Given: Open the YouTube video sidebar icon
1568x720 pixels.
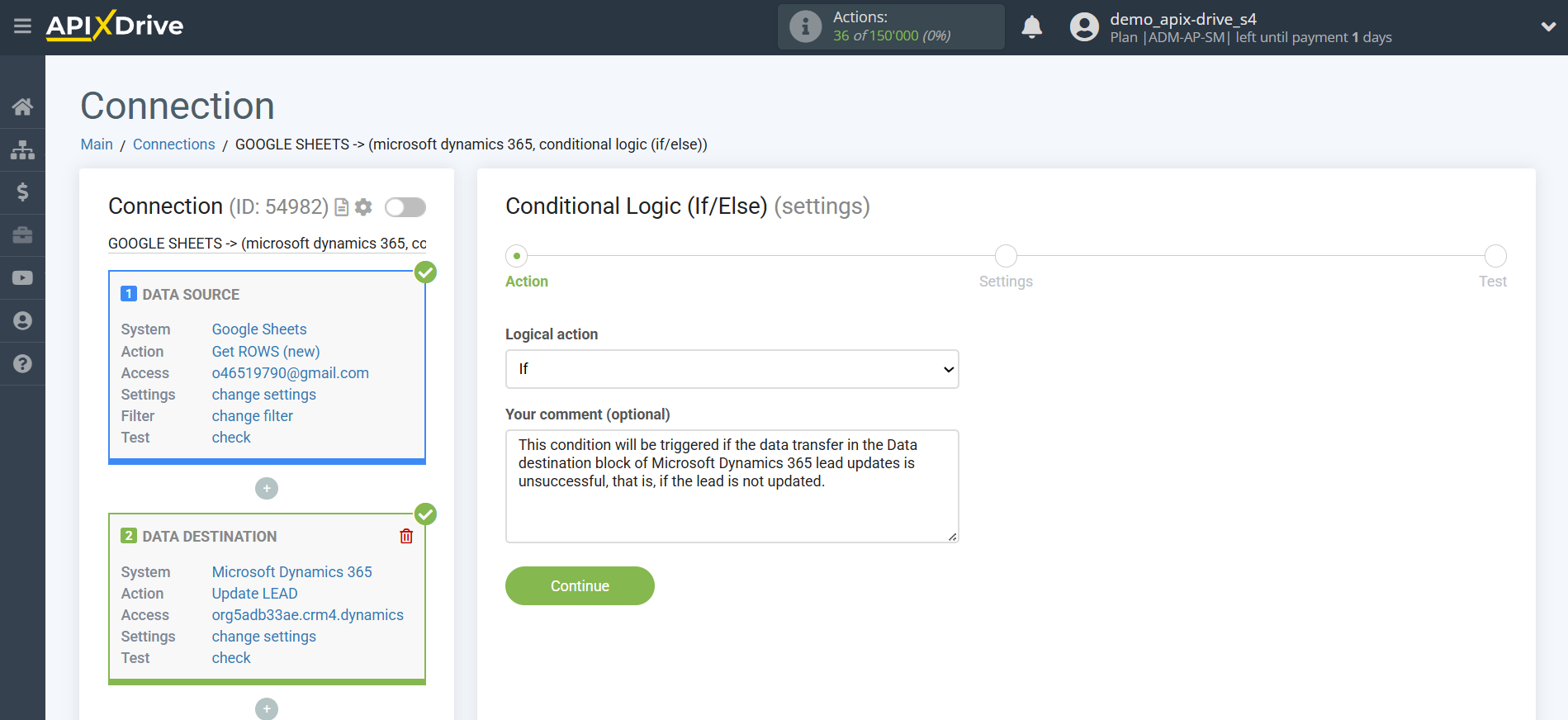Looking at the screenshot, I should click(22, 278).
